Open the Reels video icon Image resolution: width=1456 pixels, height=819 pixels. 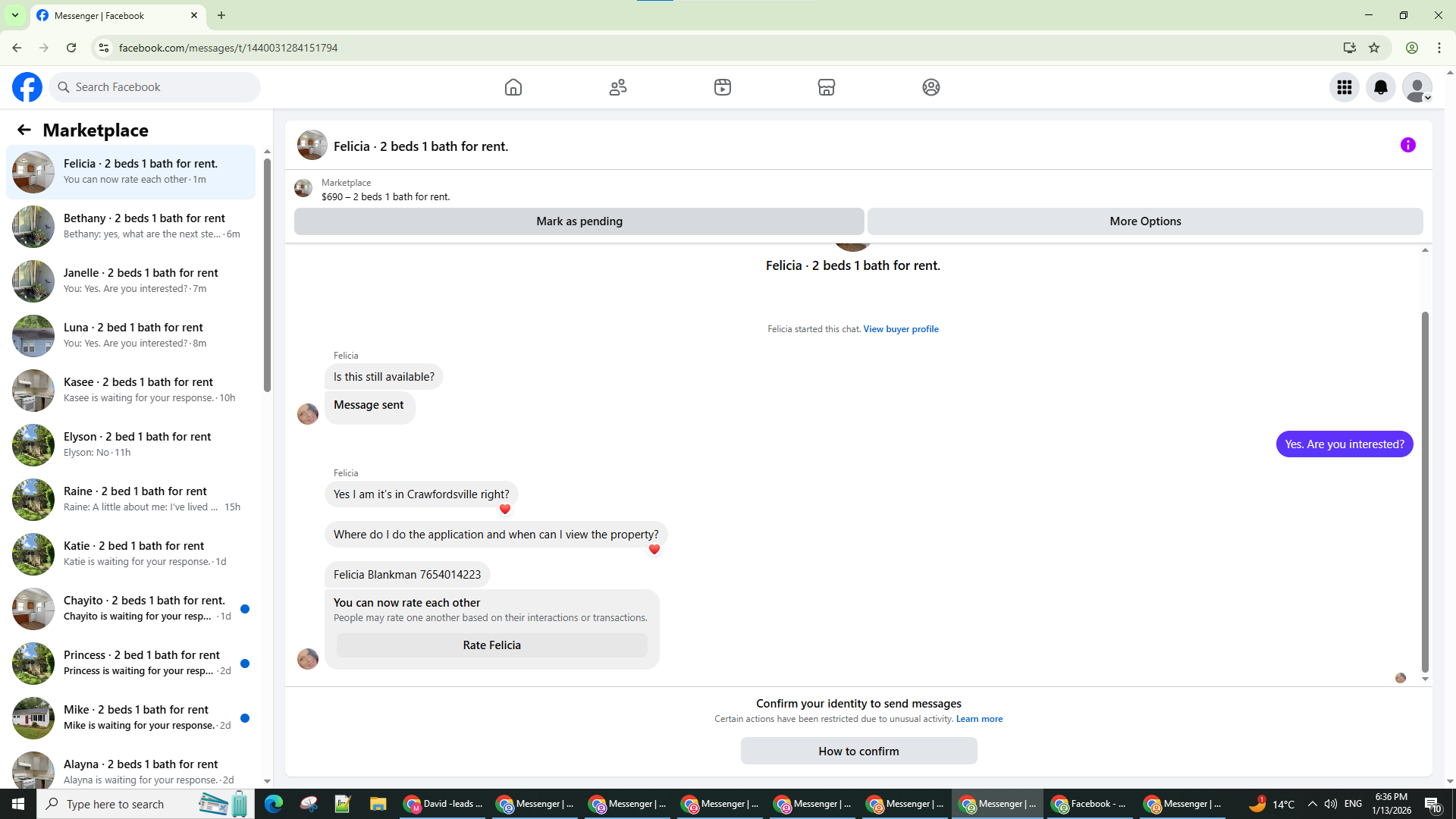point(723,87)
